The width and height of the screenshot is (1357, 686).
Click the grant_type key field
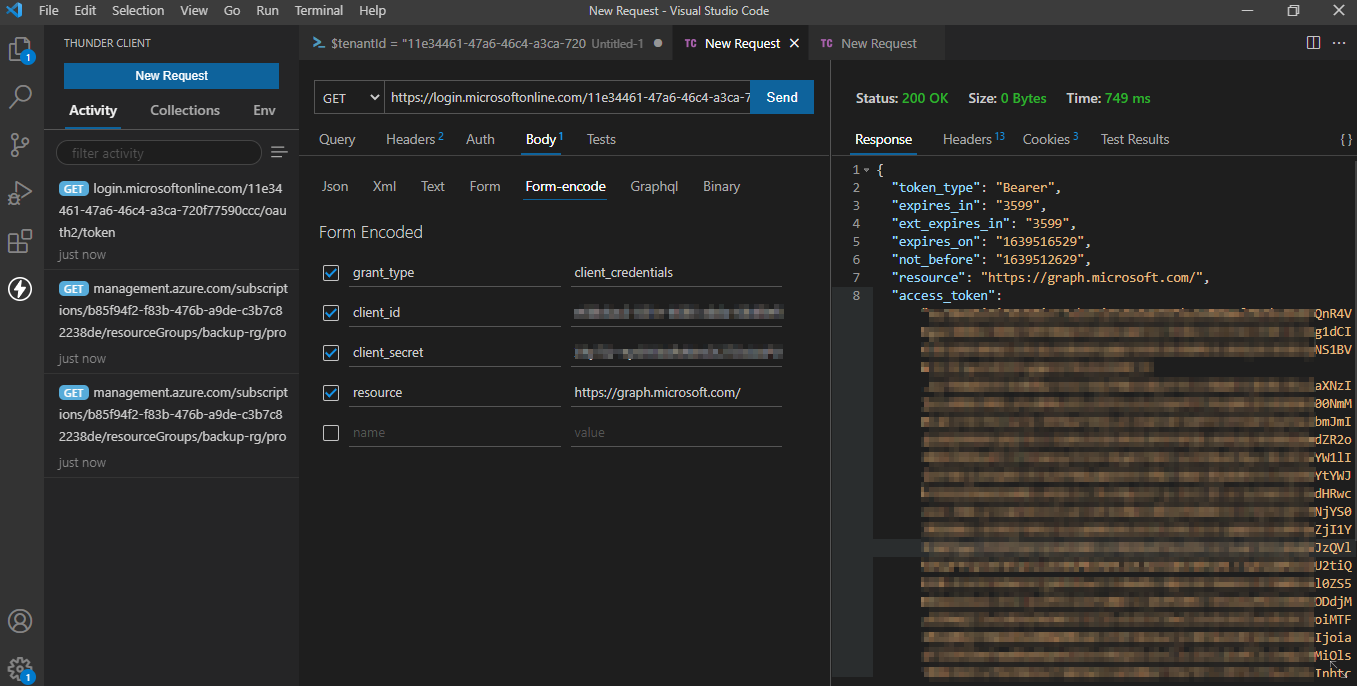coord(455,272)
